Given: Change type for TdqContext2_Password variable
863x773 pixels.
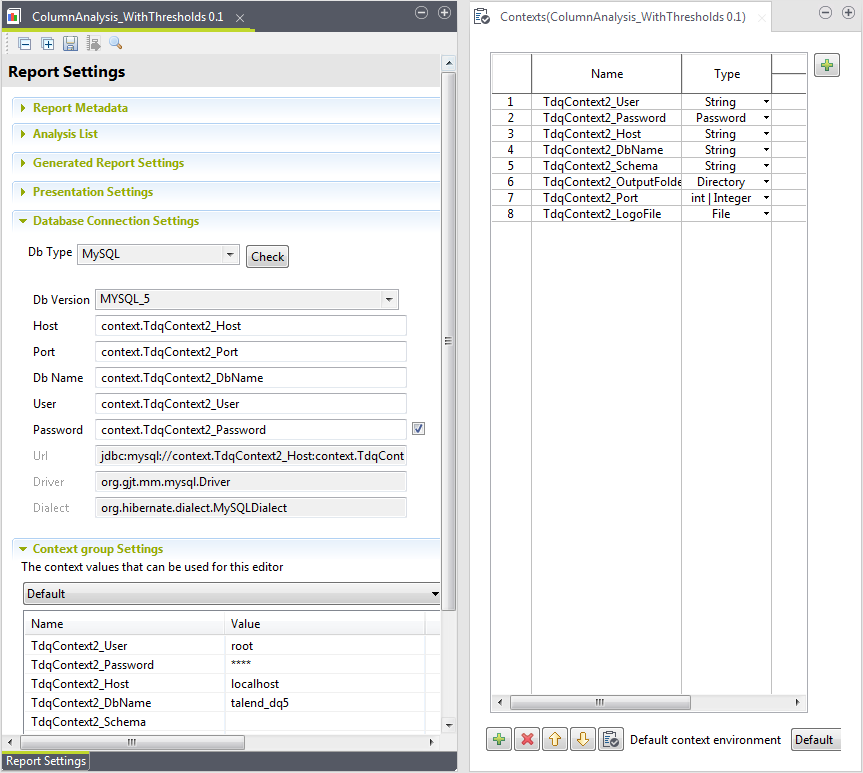Looking at the screenshot, I should click(764, 117).
